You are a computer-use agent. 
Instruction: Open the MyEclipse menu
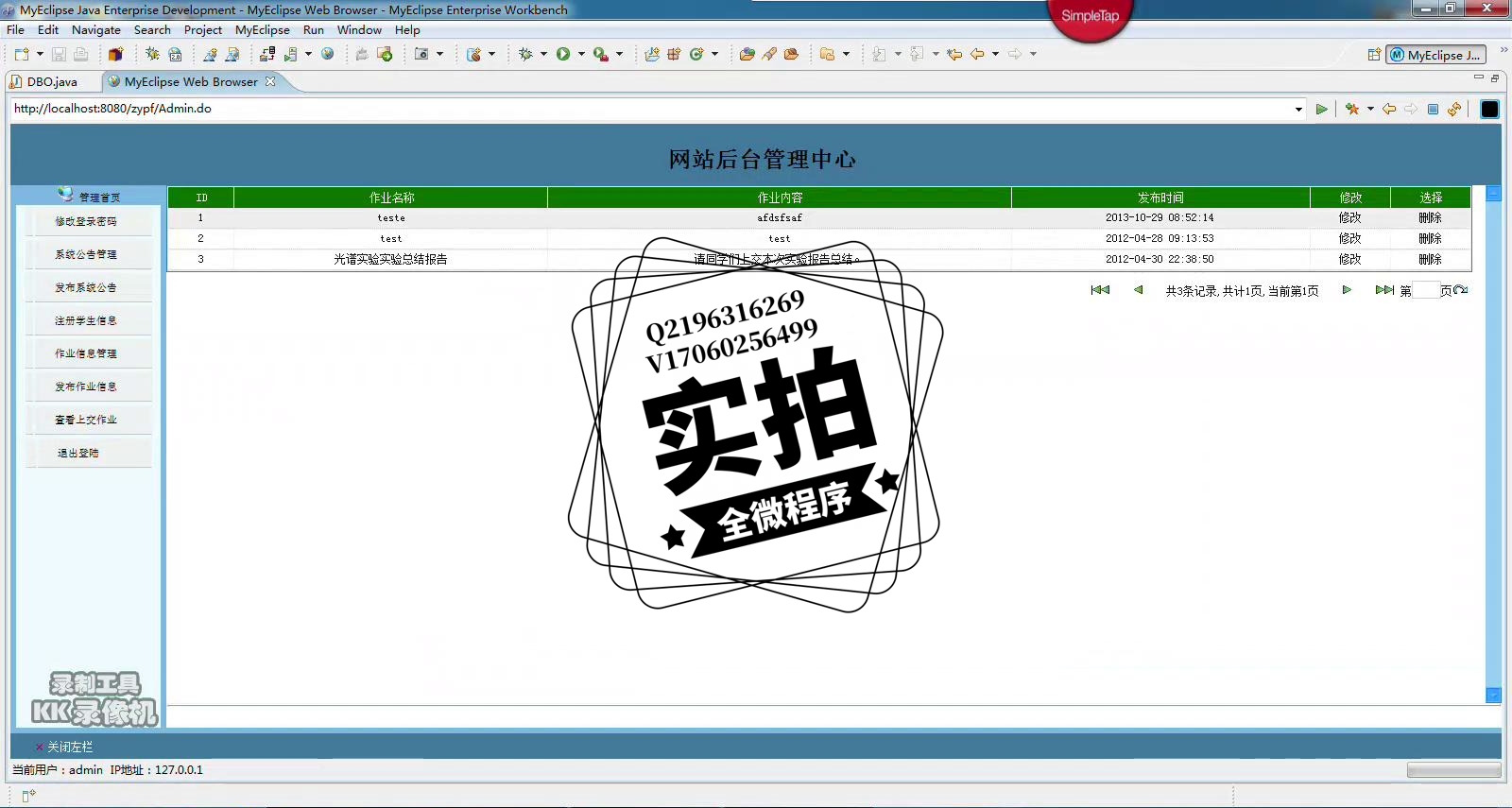point(263,29)
